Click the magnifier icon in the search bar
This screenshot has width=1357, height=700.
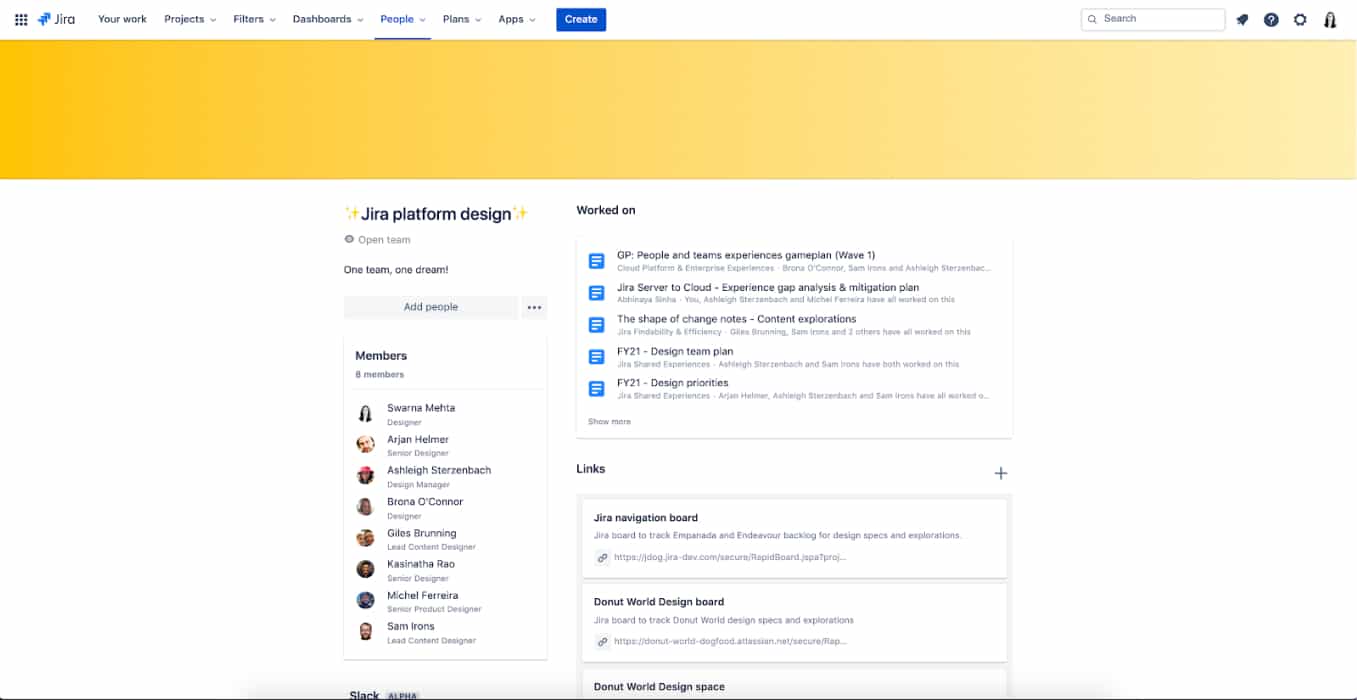pyautogui.click(x=1092, y=19)
